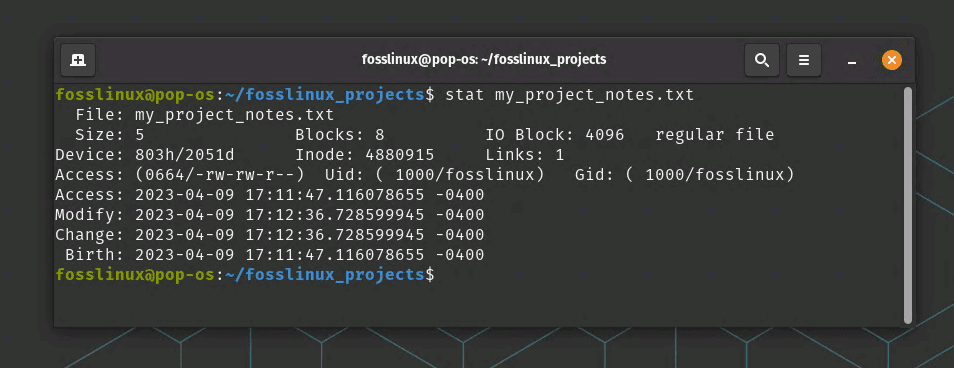Click the Gid: ( 1000/fosslinux) text
This screenshot has height=368, width=954.
coord(684,175)
